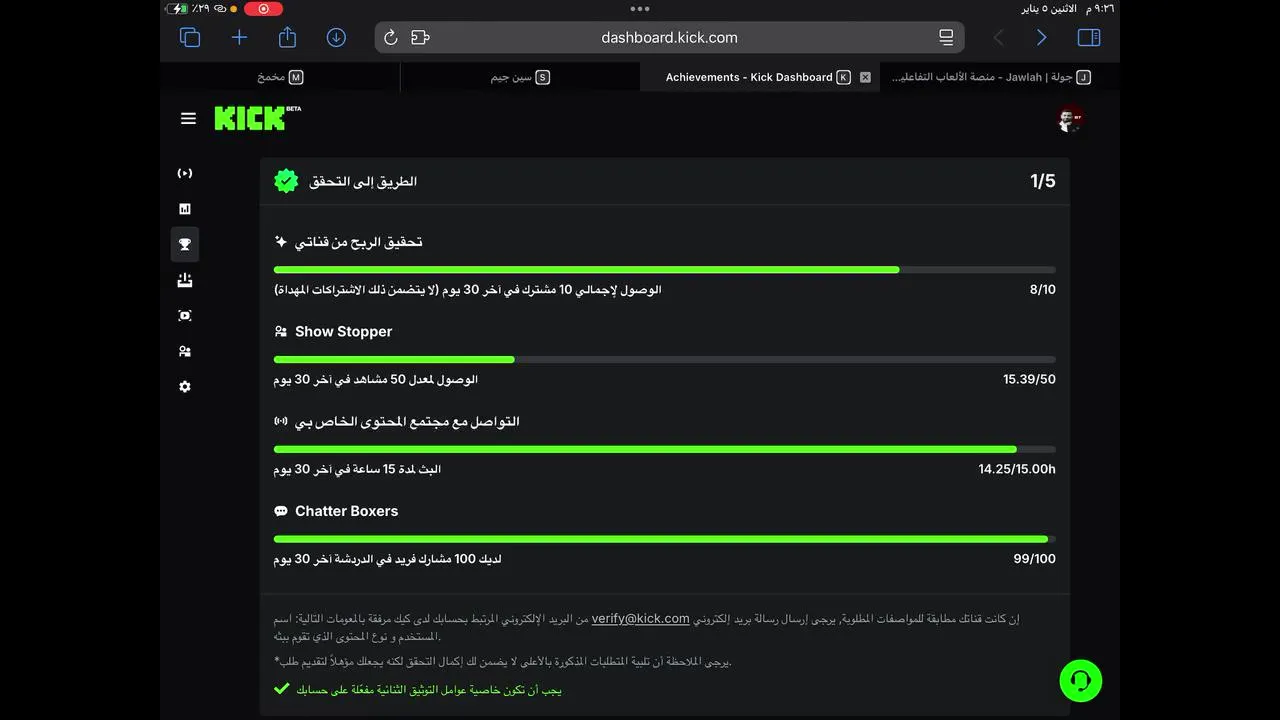
Task: Open the bar-chart analytics sidebar icon
Action: click(185, 209)
